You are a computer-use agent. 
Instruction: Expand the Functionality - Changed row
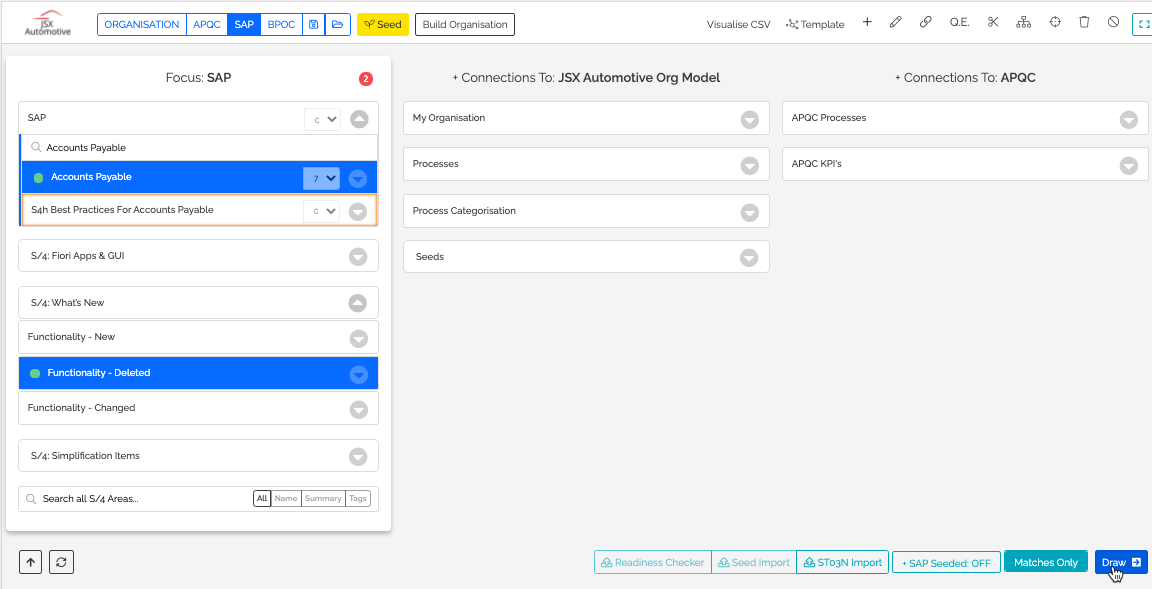point(359,409)
